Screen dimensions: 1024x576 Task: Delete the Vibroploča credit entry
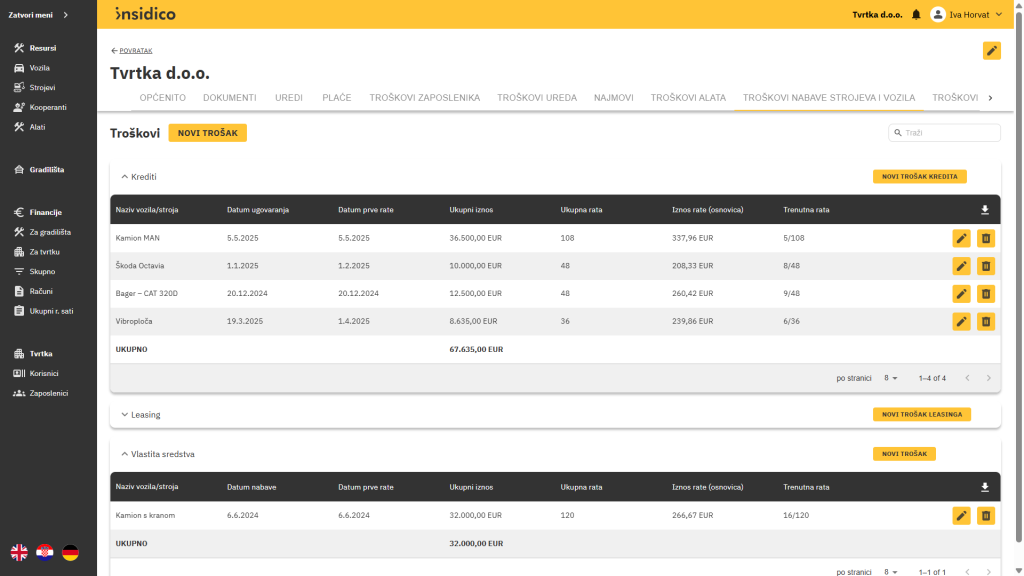point(985,321)
